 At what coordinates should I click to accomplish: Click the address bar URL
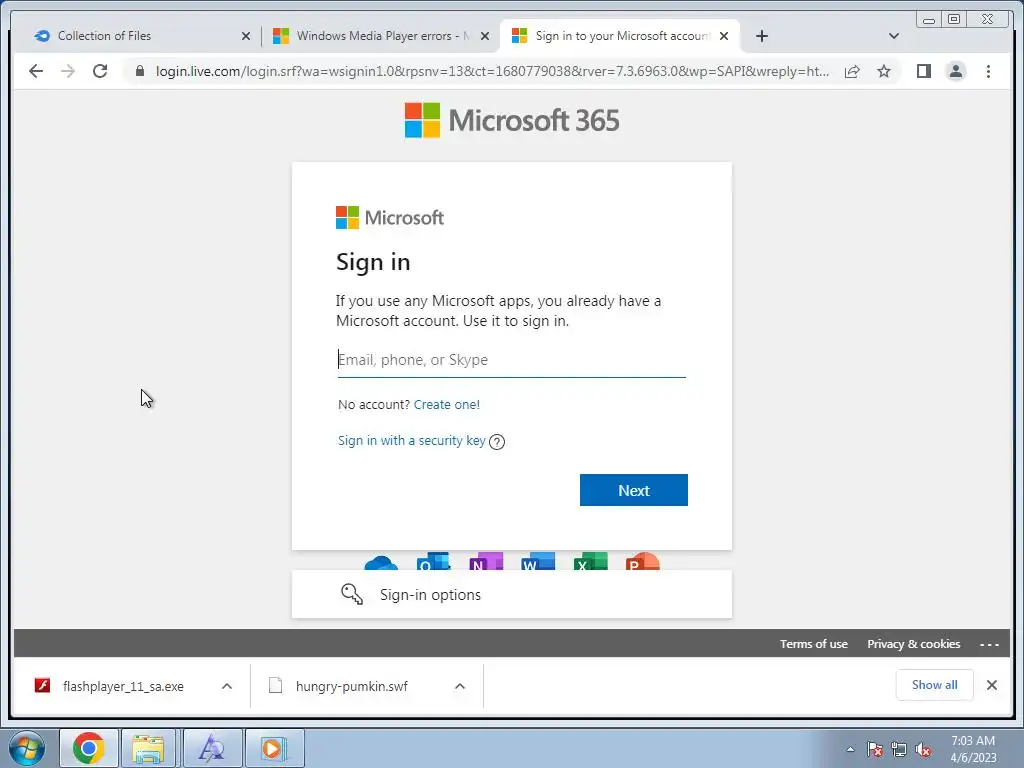[492, 71]
